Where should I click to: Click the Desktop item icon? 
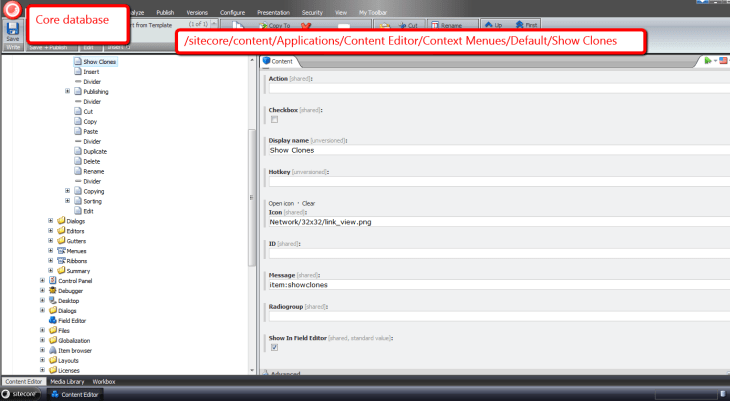53,300
